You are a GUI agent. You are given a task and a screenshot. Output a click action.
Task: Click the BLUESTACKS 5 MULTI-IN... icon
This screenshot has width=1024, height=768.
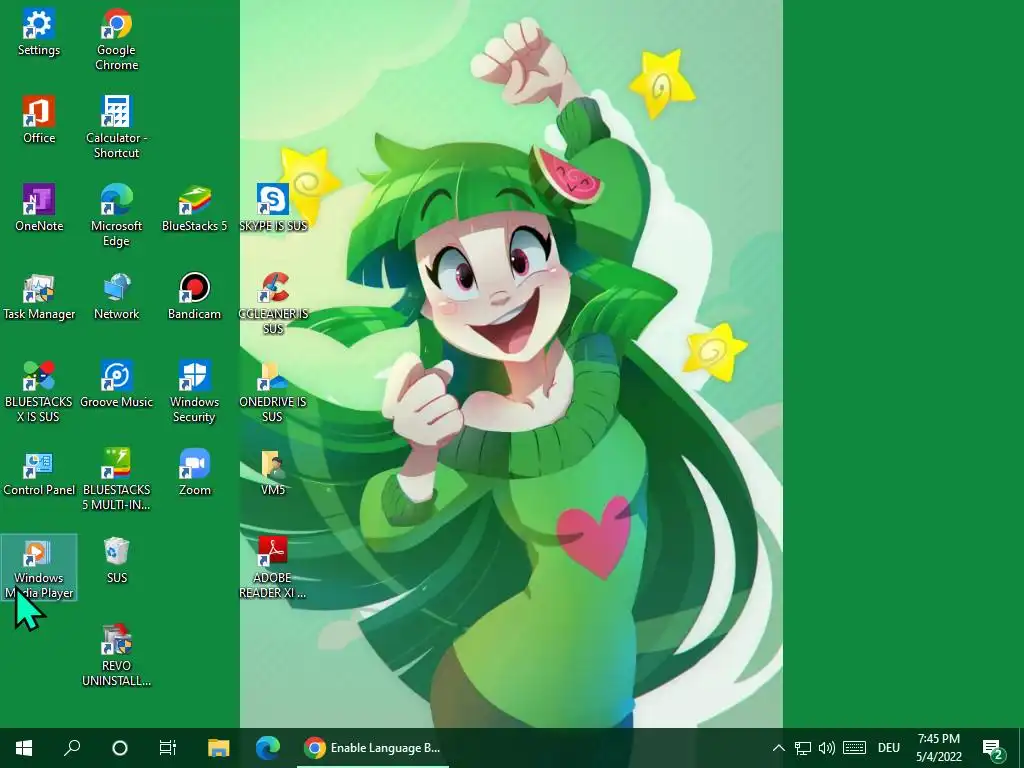116,480
